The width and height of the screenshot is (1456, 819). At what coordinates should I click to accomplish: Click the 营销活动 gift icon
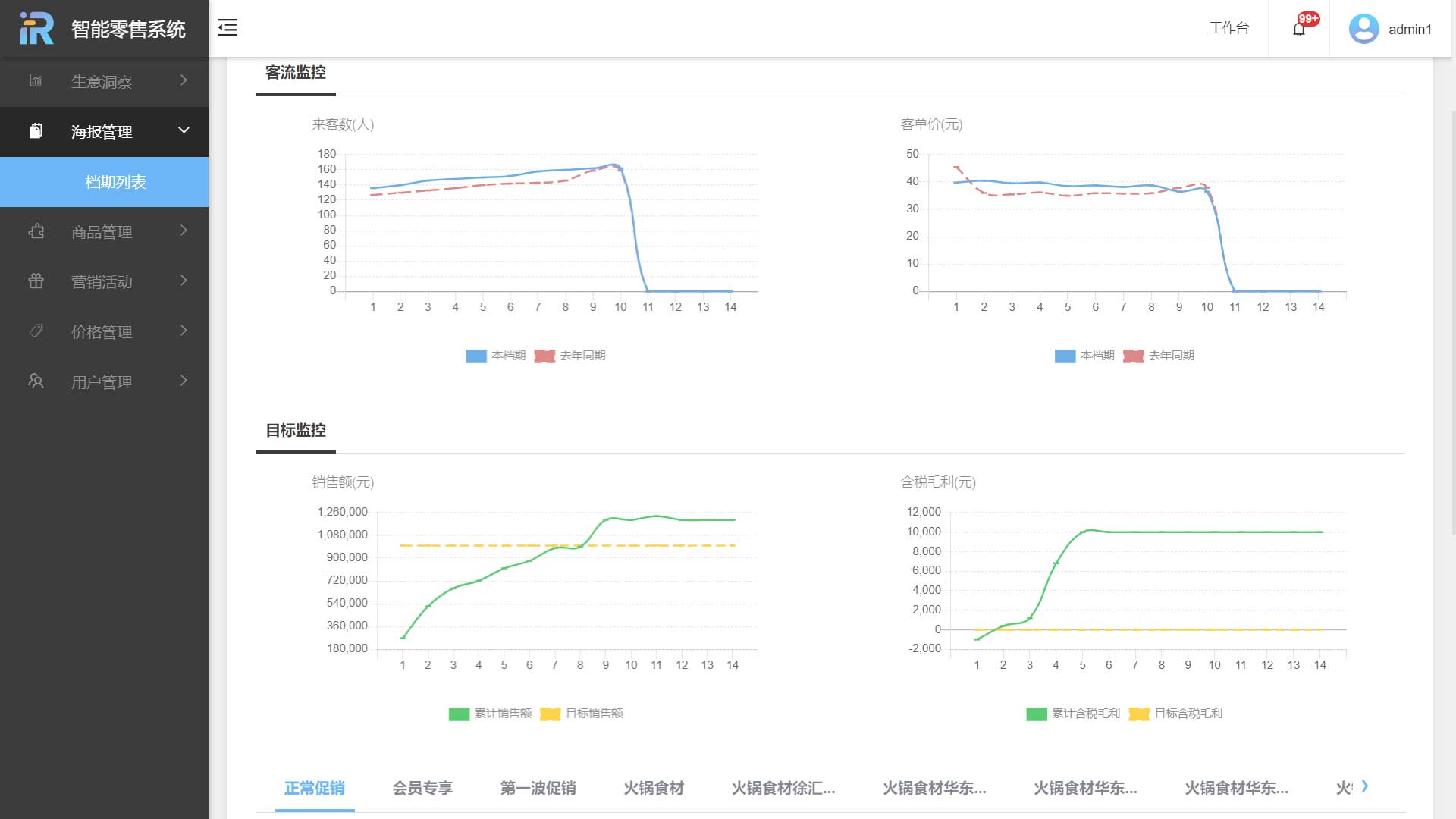tap(36, 281)
